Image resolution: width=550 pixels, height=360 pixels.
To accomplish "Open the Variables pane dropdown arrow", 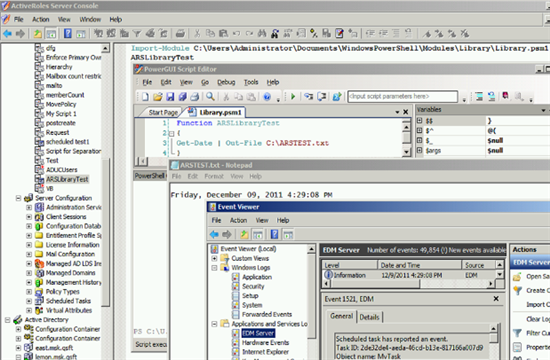I will tap(543, 110).
